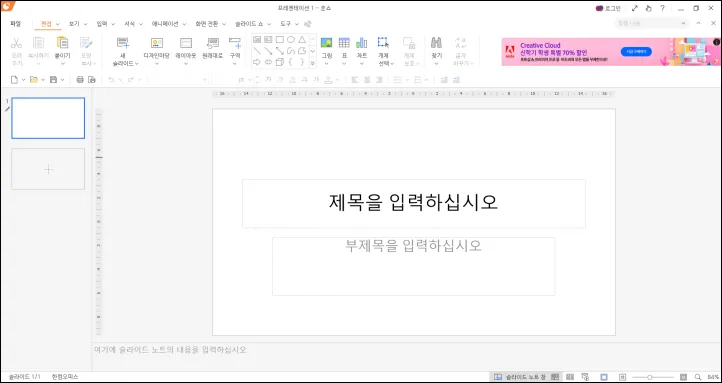Click the Paste (붙이기) icon

point(62,43)
